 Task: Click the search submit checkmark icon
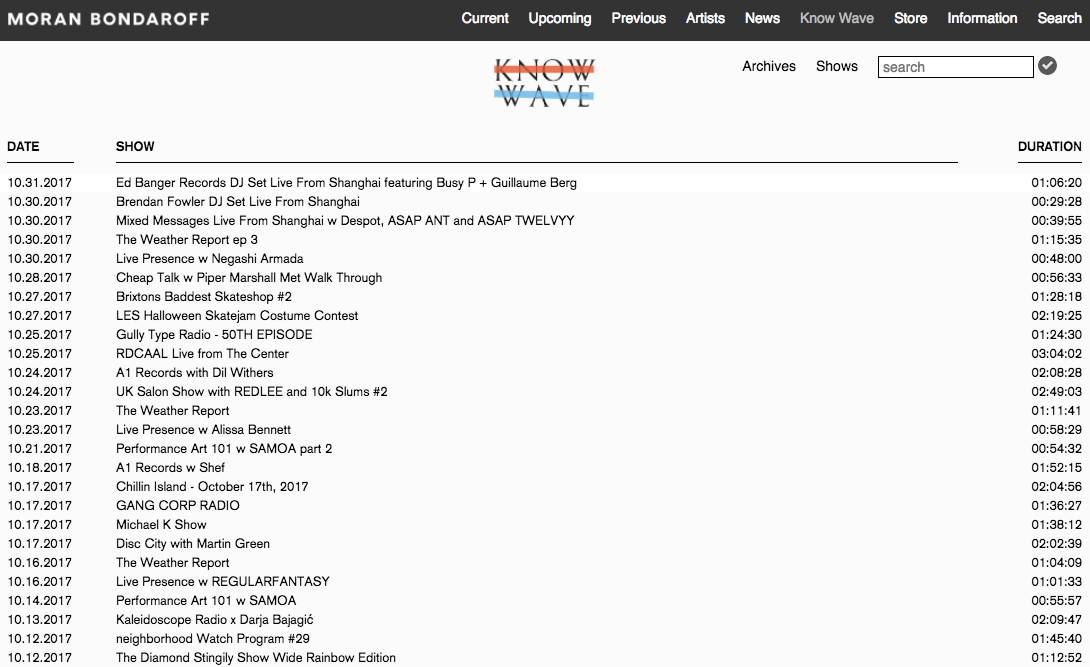[1047, 66]
